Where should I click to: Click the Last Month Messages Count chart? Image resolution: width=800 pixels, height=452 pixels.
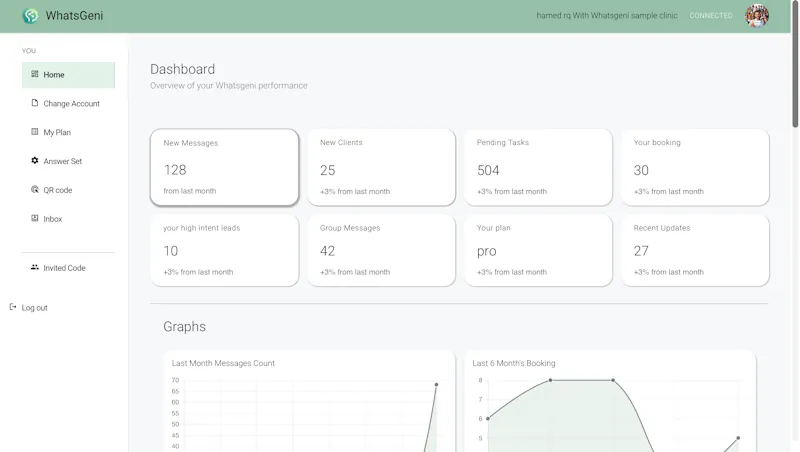click(x=309, y=401)
